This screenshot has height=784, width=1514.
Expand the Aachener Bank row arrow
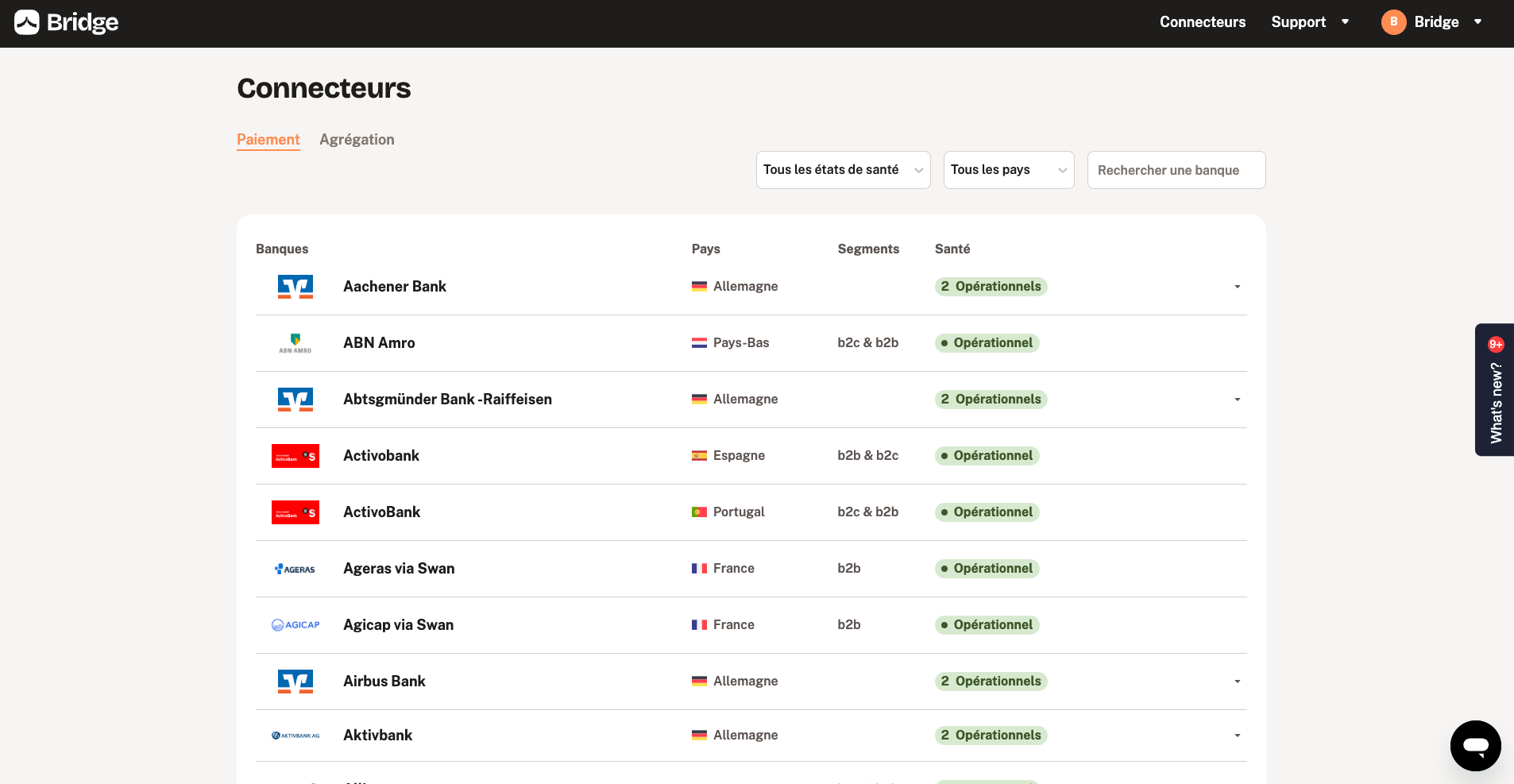click(x=1238, y=287)
